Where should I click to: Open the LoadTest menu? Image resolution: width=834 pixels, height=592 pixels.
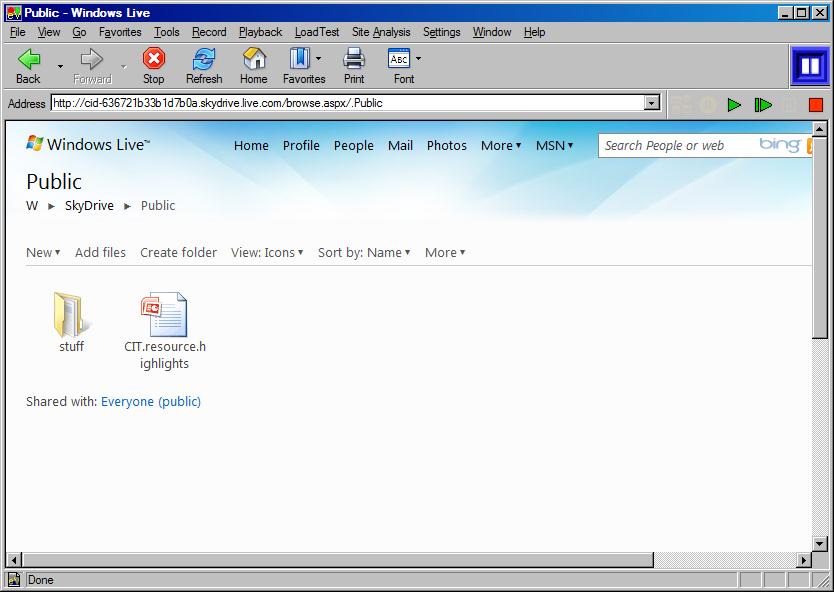(x=317, y=32)
